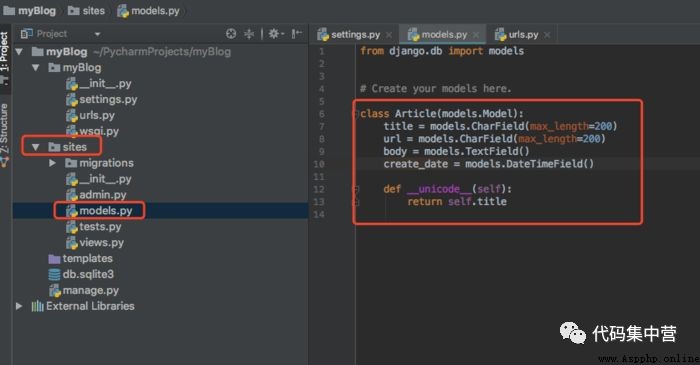Image resolution: width=700 pixels, height=365 pixels.
Task: Close the urls.py tab
Action: point(547,35)
